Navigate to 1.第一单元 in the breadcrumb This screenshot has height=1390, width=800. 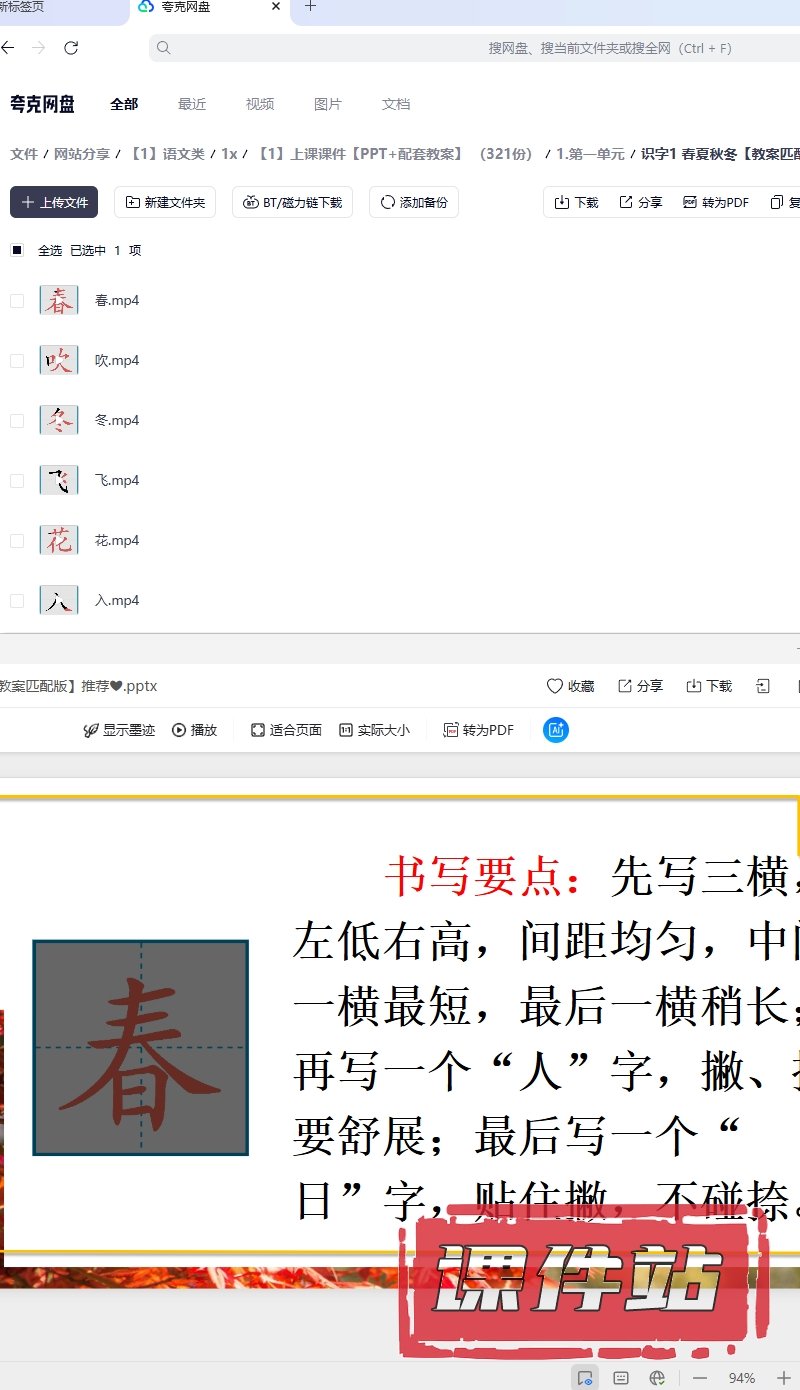(x=590, y=154)
